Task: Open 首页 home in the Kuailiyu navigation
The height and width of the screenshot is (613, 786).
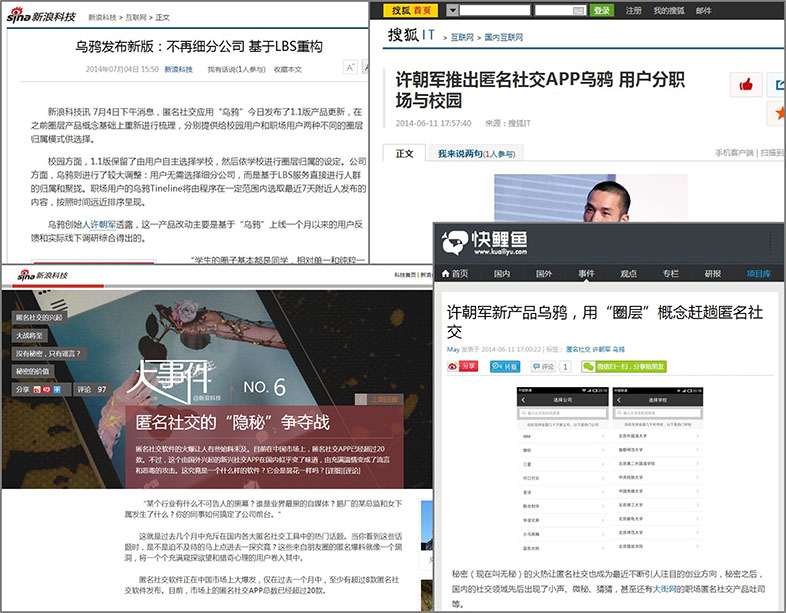Action: pos(455,273)
